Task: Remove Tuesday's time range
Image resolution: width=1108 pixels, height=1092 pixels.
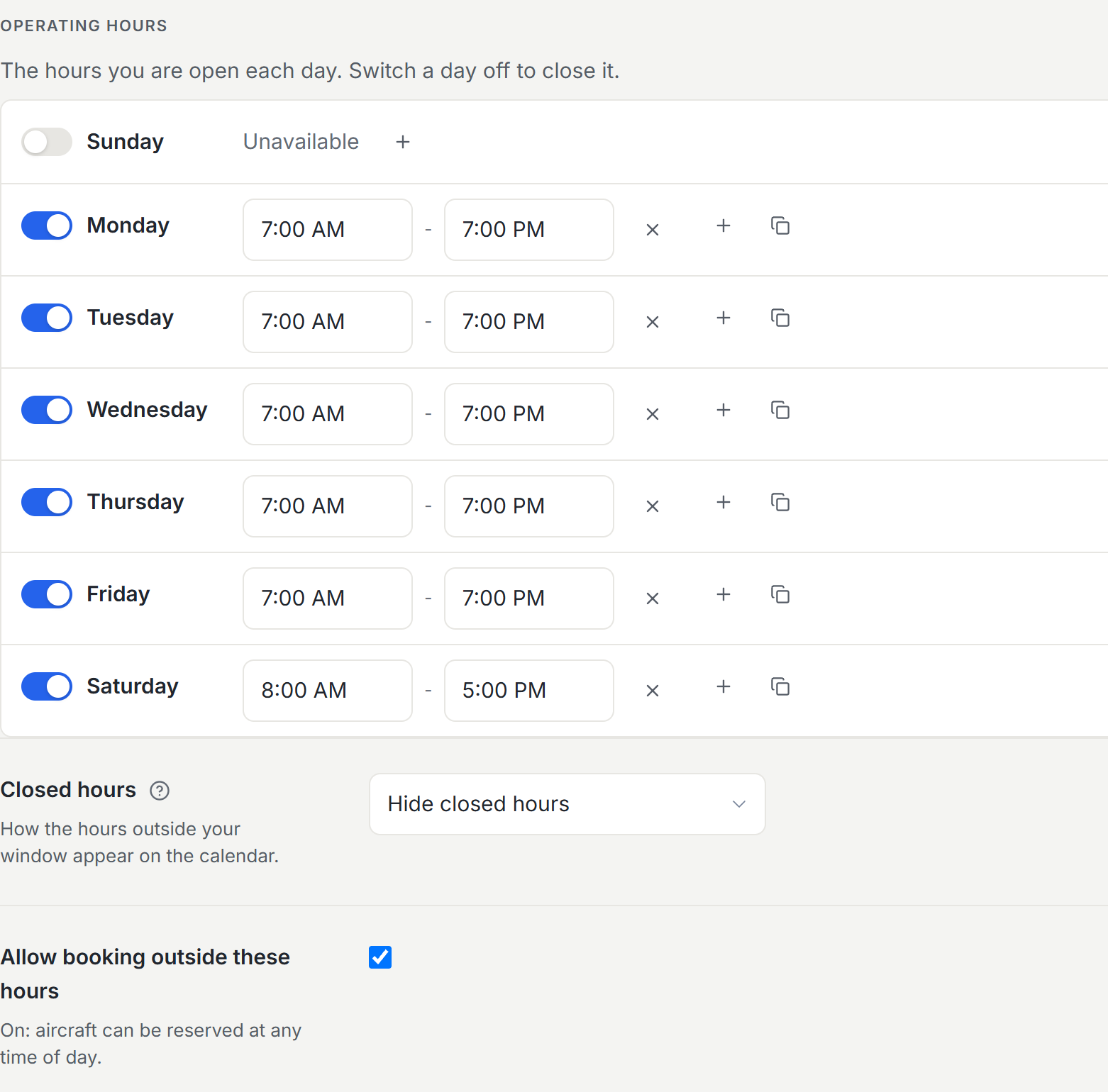Action: (653, 322)
